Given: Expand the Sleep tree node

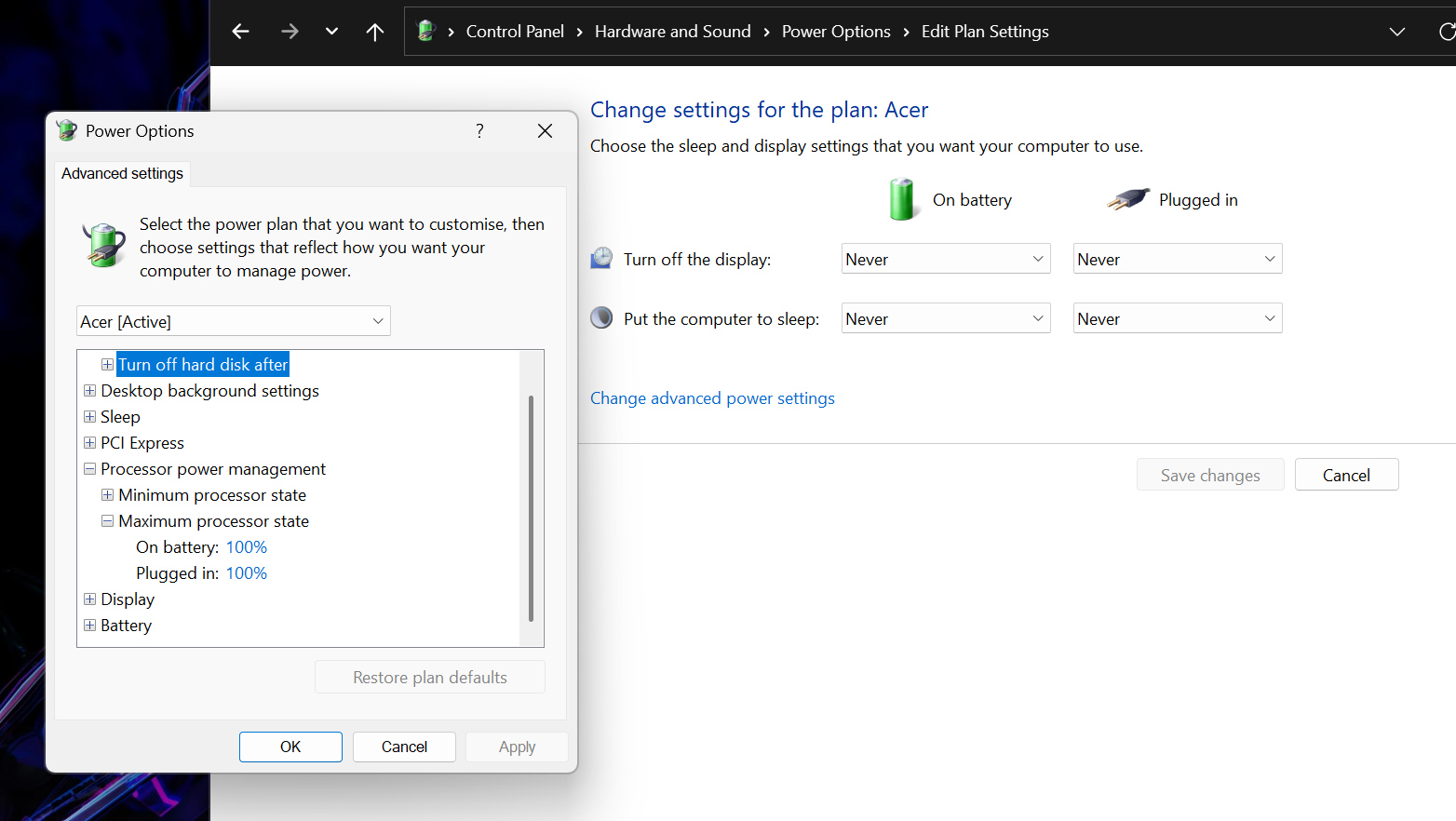Looking at the screenshot, I should point(90,417).
